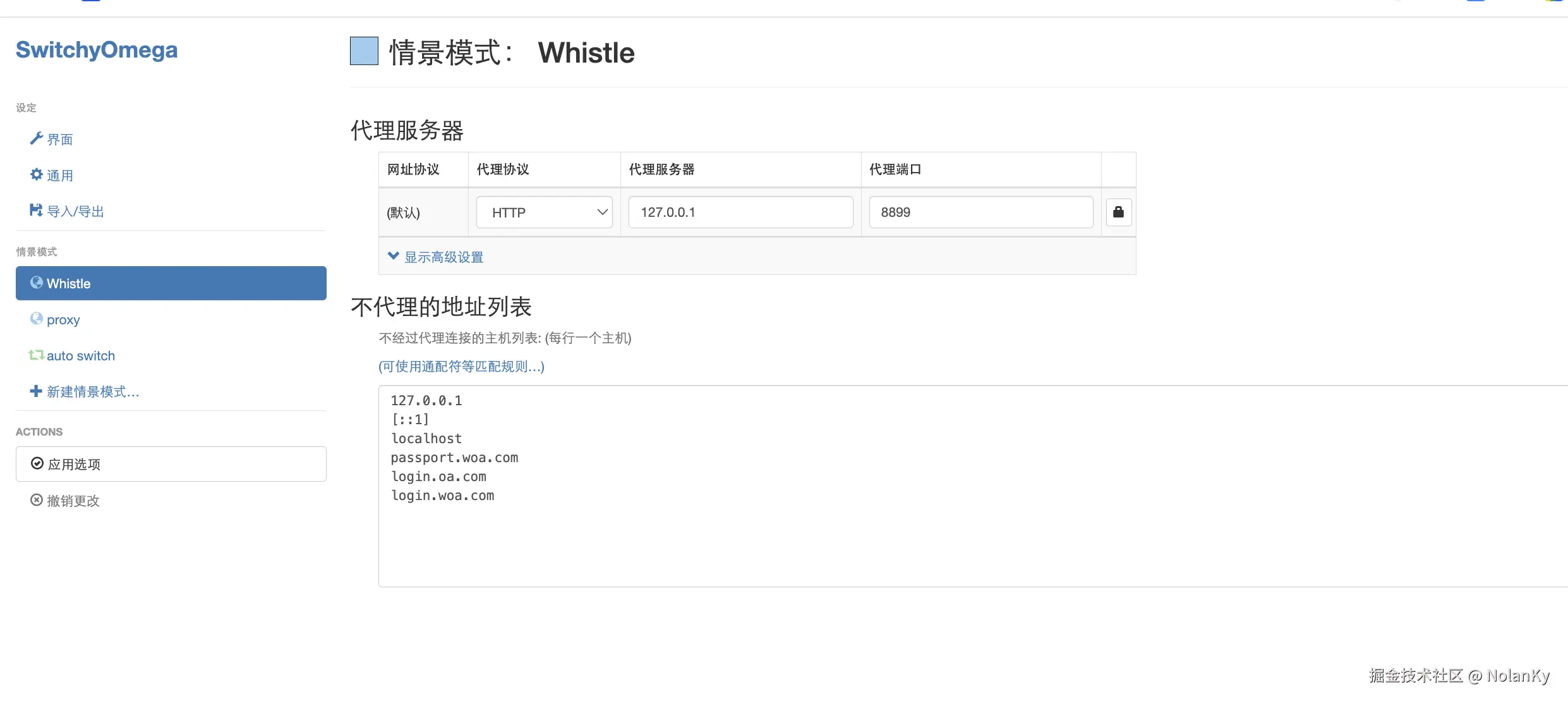Click the wrench icon beside 界面
The height and width of the screenshot is (703, 1568).
tap(36, 138)
